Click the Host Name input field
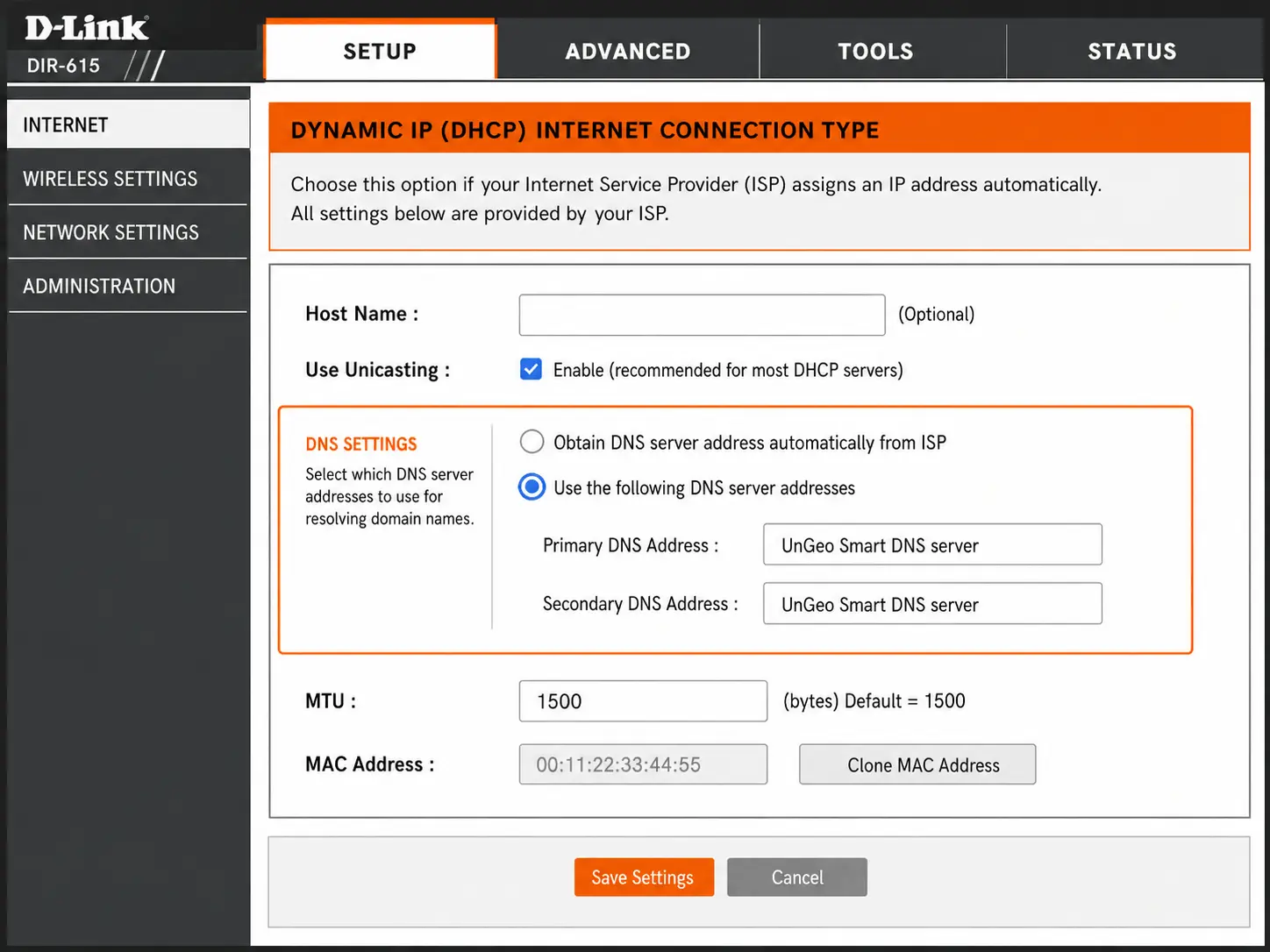This screenshot has width=1270, height=952. (702, 315)
